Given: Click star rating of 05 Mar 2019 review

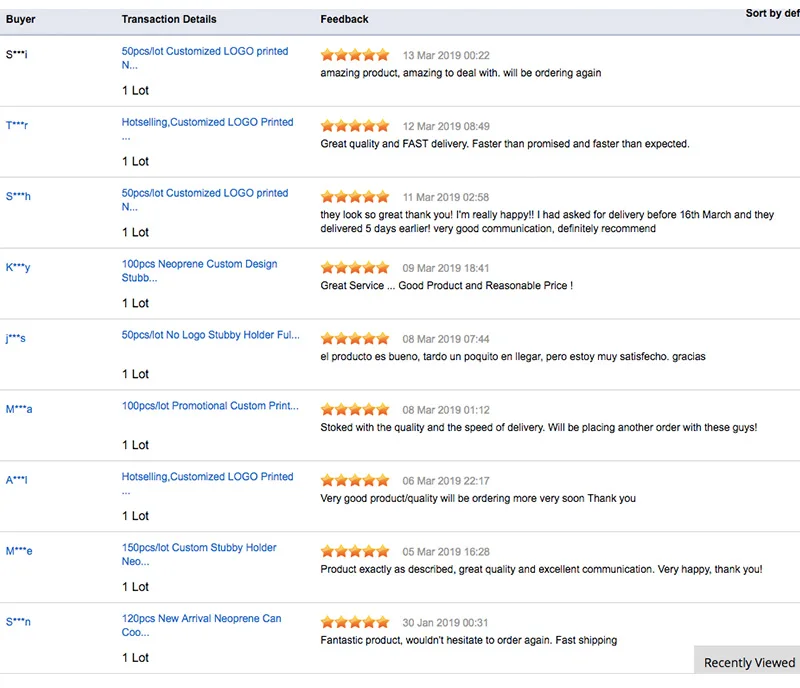Looking at the screenshot, I should coord(355,551).
